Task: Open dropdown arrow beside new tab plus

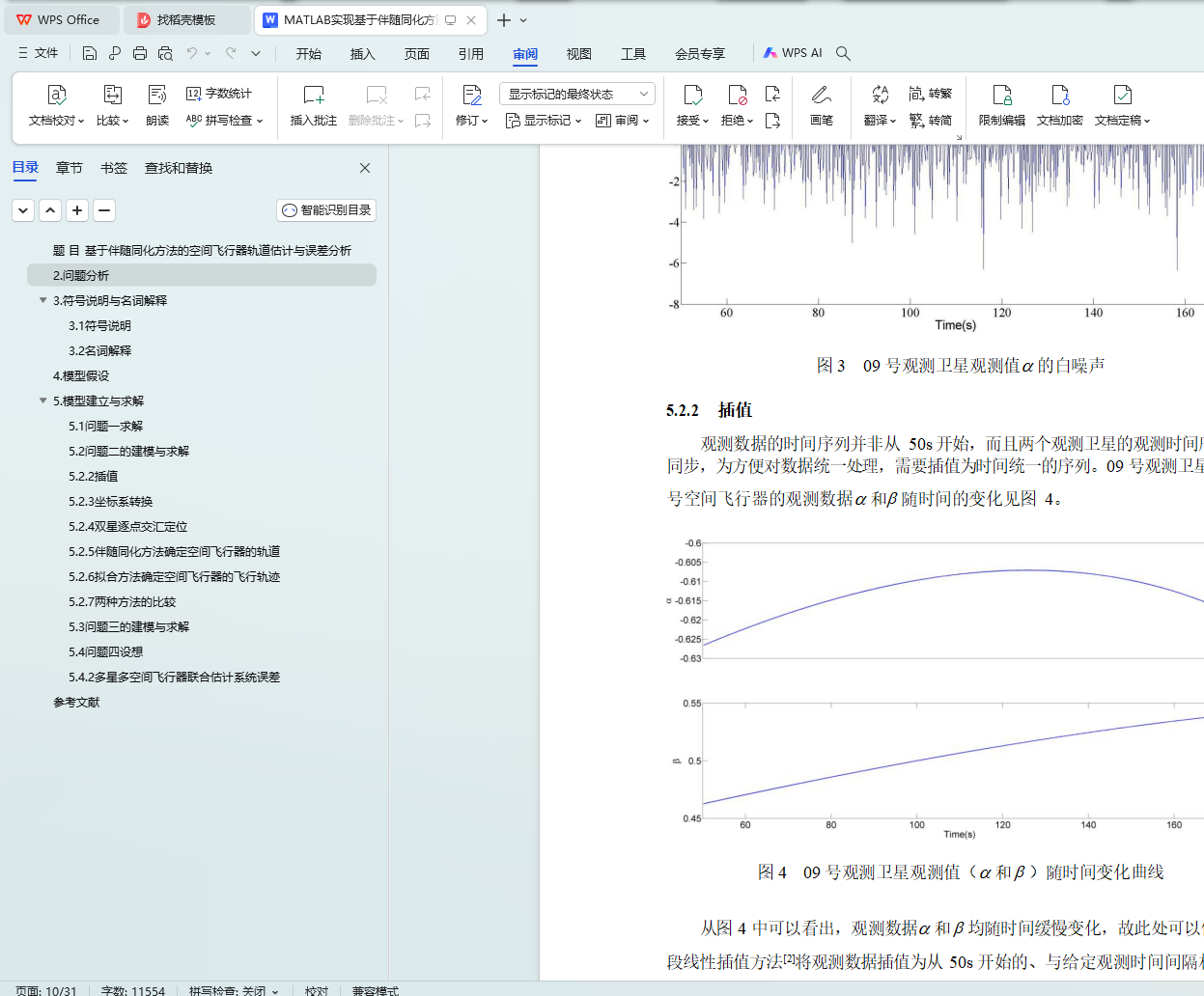Action: [x=523, y=20]
